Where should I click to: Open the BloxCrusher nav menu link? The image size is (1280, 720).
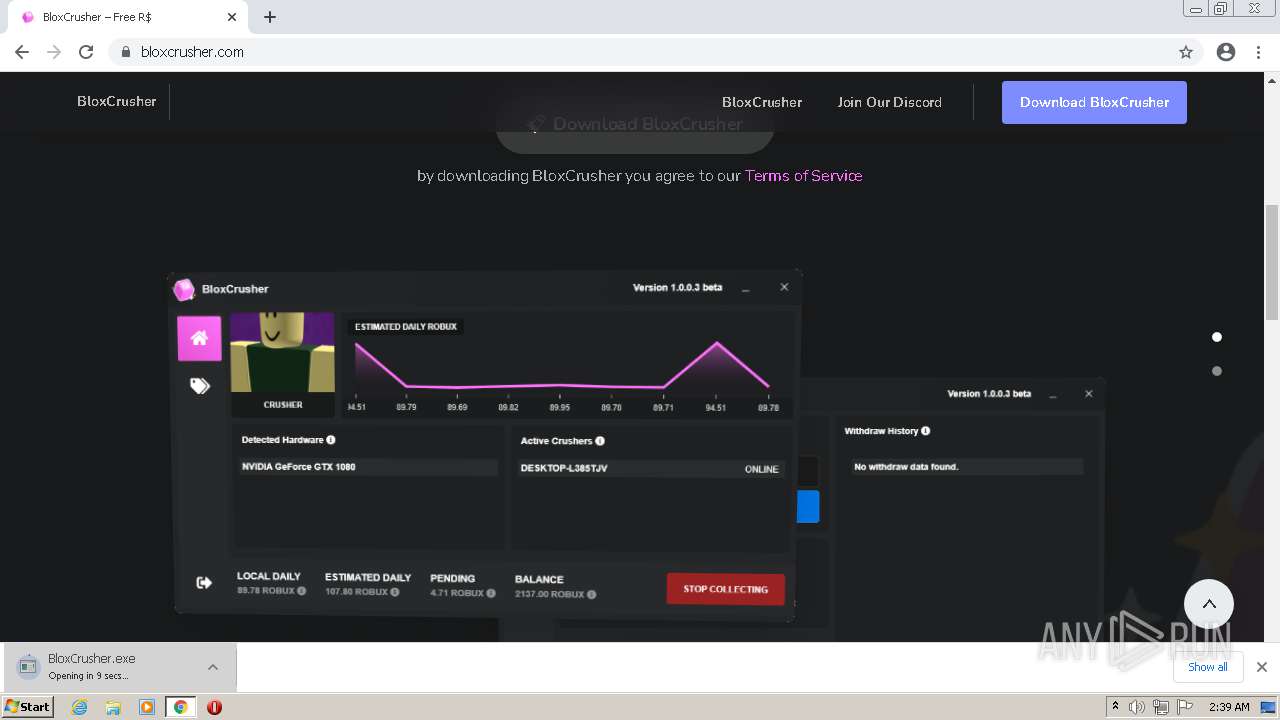[x=762, y=102]
